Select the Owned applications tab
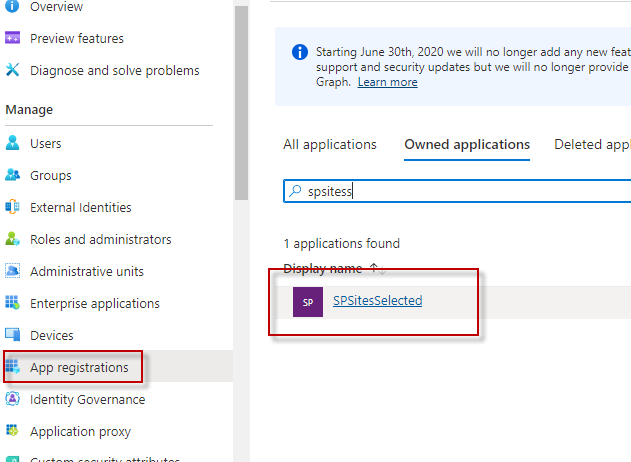The width and height of the screenshot is (631, 462). tap(467, 144)
